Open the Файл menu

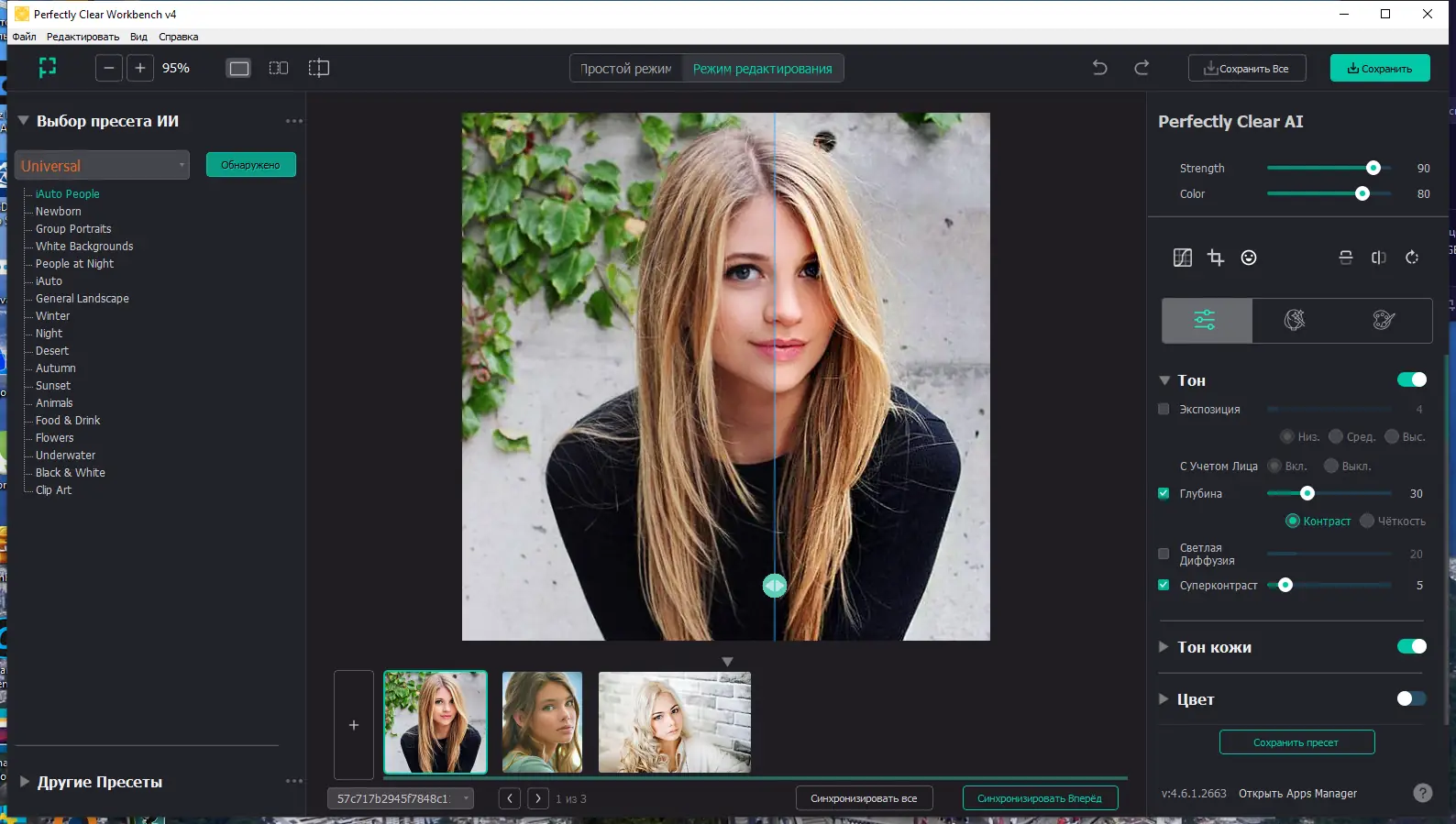tap(24, 37)
